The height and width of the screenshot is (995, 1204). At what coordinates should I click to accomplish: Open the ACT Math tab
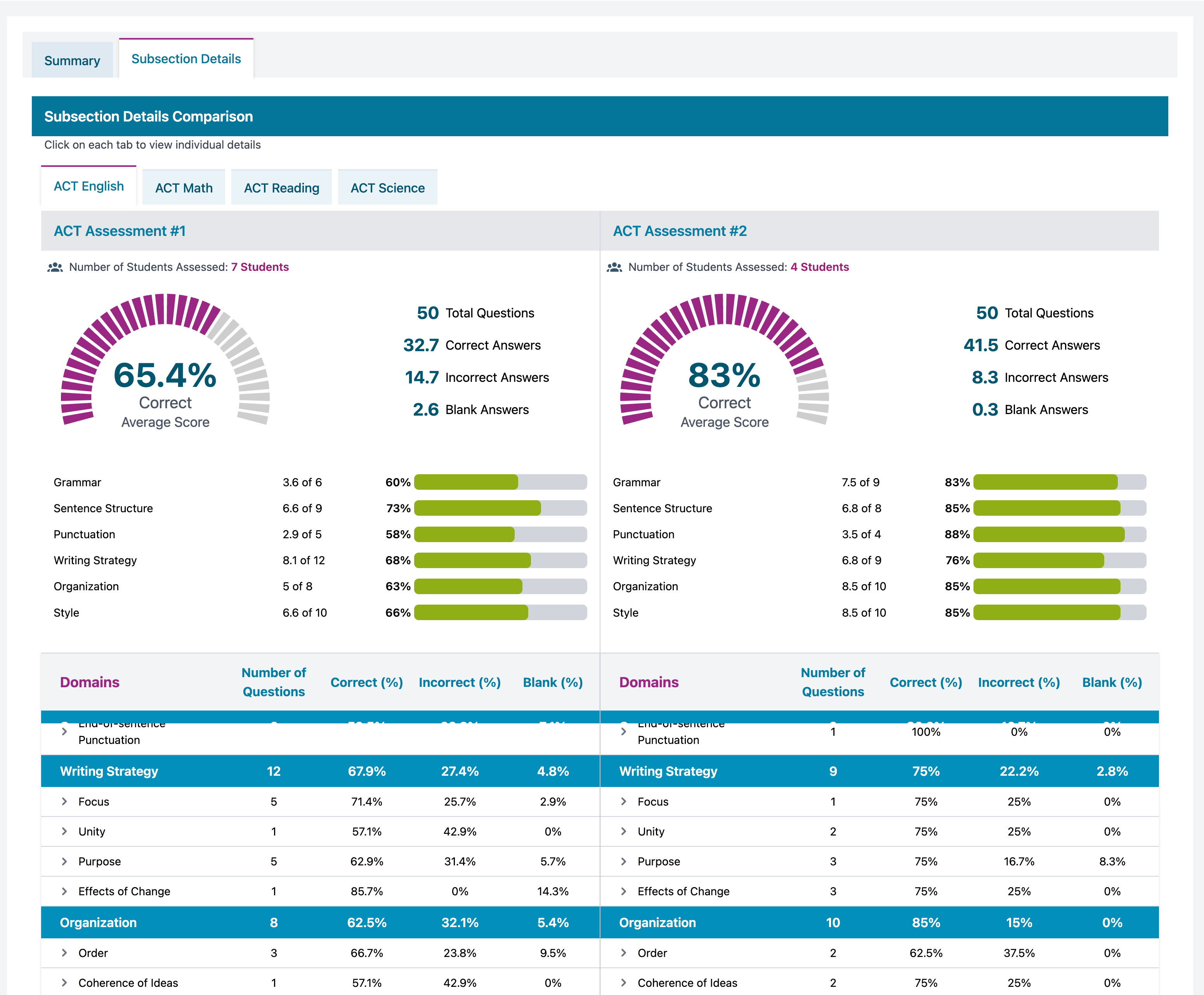[184, 188]
